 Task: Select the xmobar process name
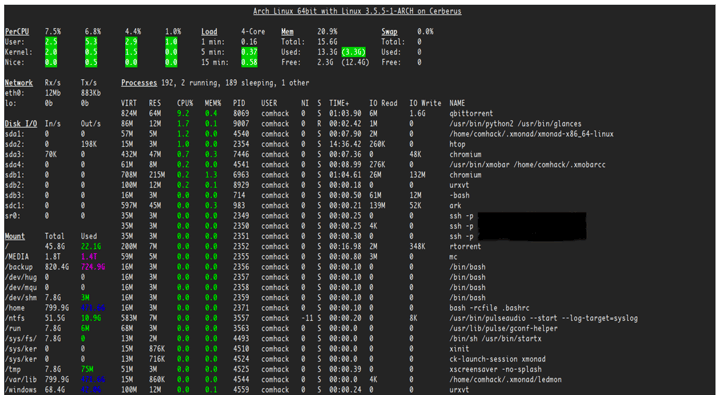point(527,164)
